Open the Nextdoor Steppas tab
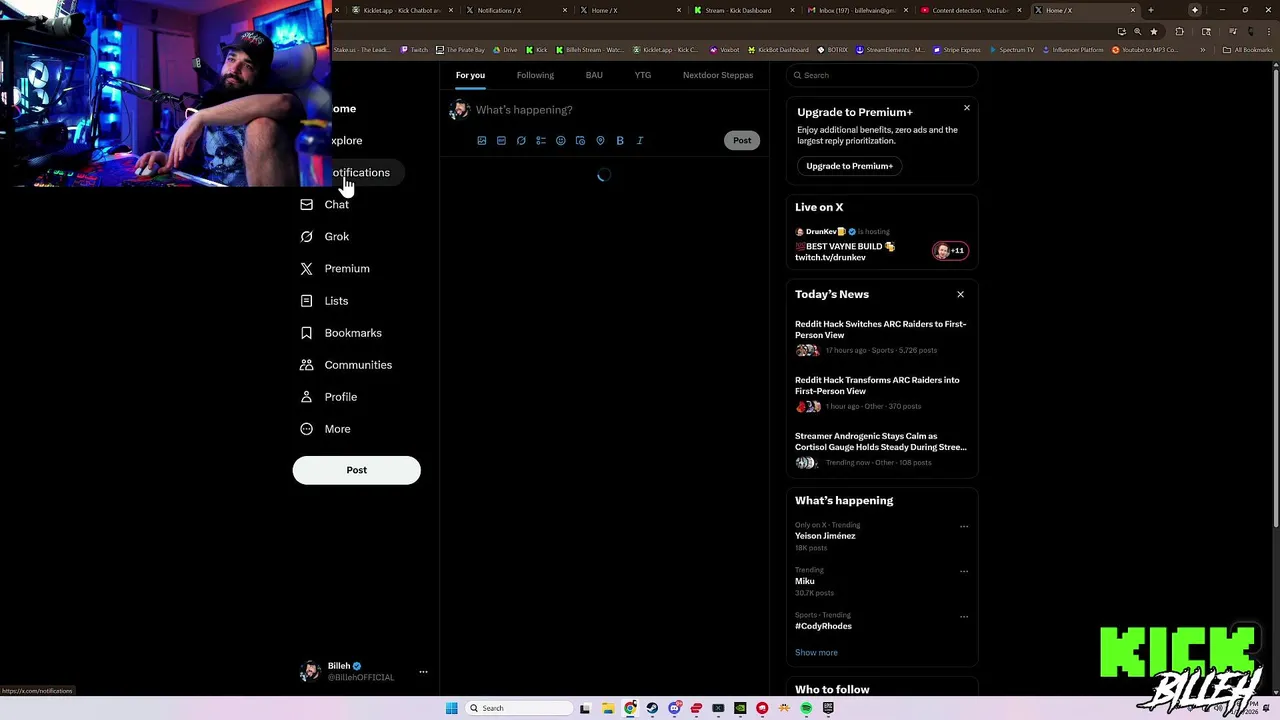Screen dimensions: 1280x720 pyautogui.click(x=718, y=75)
